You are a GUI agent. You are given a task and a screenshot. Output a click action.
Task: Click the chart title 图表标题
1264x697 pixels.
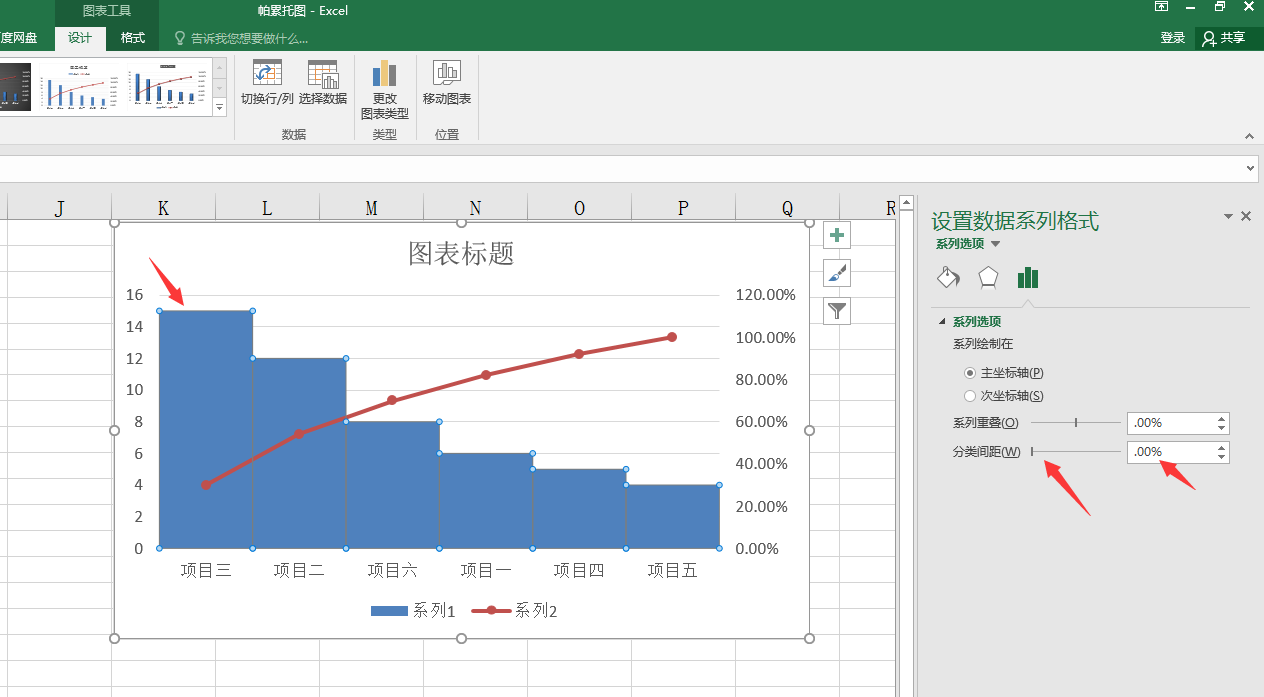tap(461, 253)
